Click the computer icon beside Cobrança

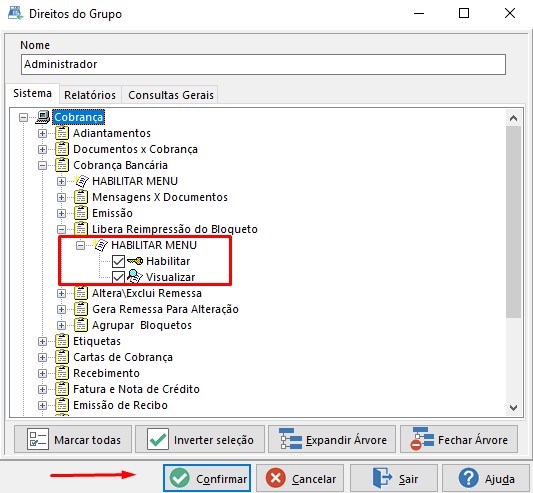coord(42,117)
